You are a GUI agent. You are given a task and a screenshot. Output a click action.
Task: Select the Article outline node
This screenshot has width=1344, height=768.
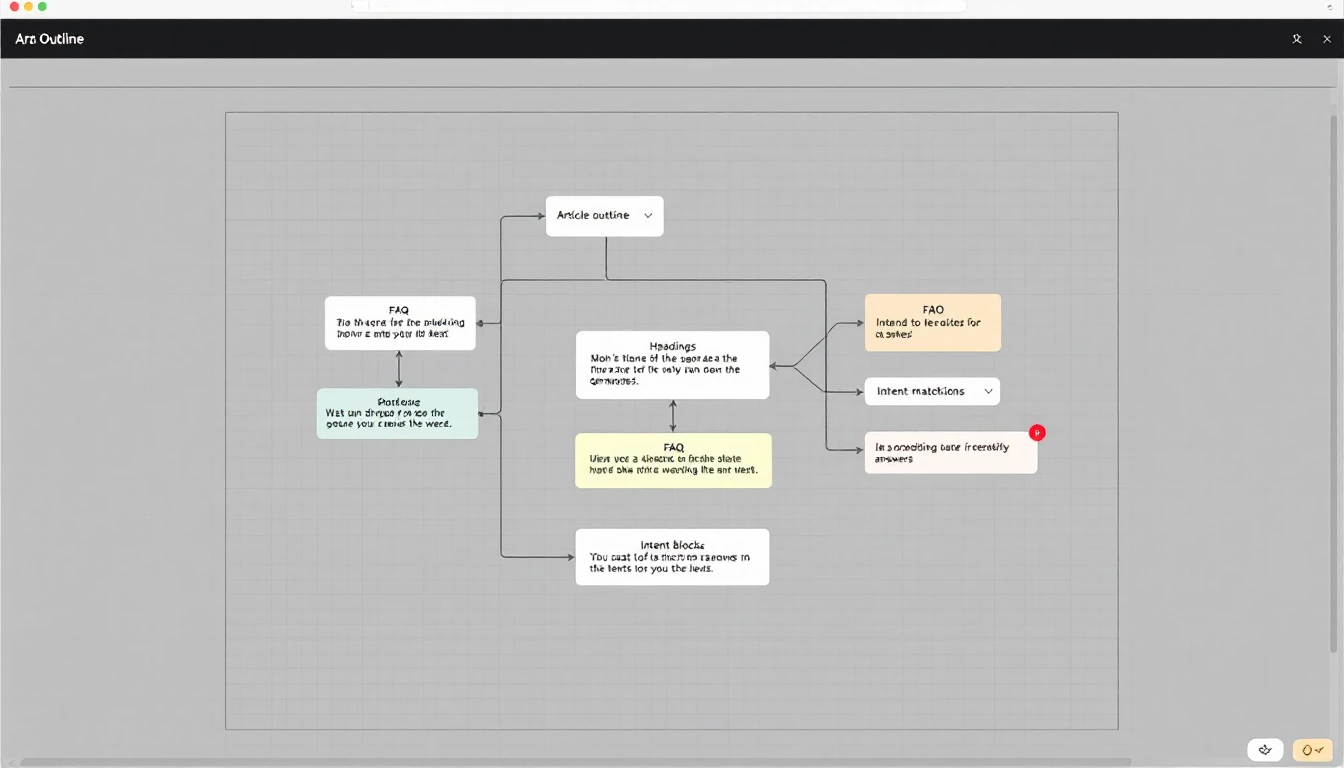point(604,216)
